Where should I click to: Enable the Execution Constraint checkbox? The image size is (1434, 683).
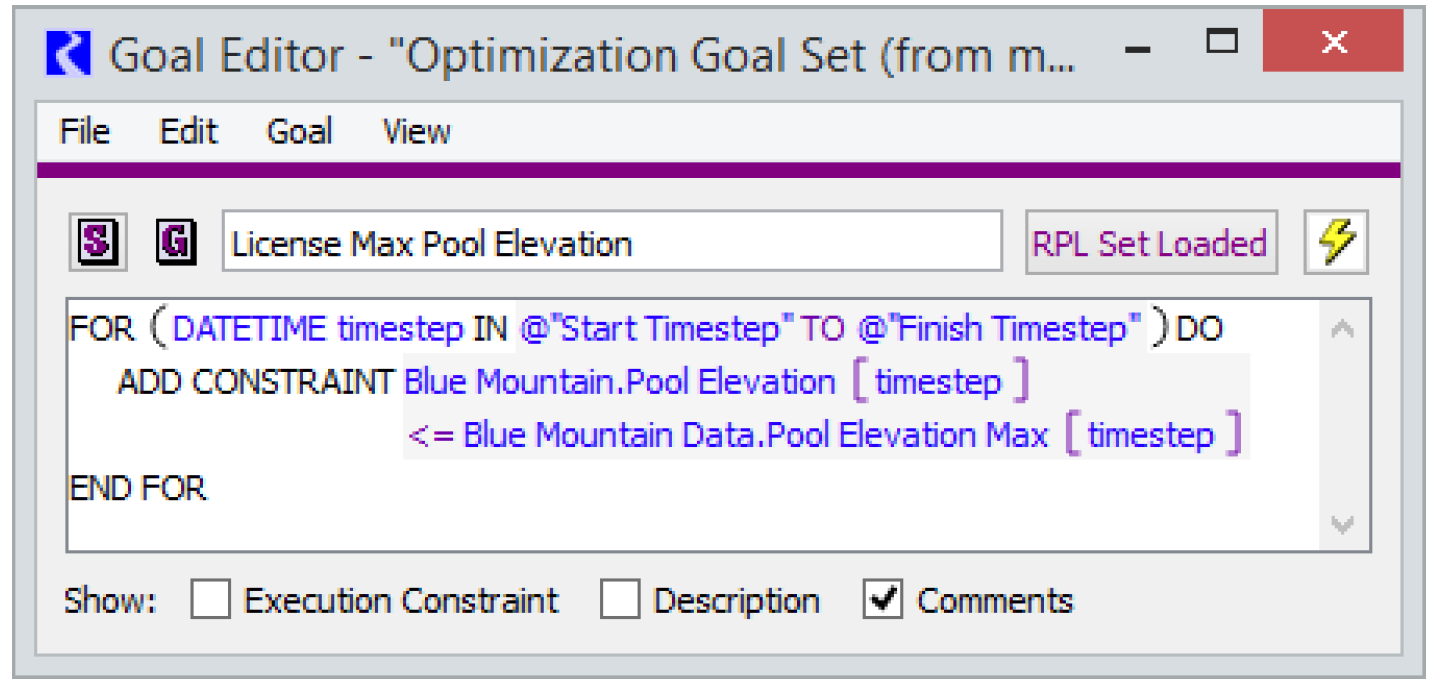point(211,601)
